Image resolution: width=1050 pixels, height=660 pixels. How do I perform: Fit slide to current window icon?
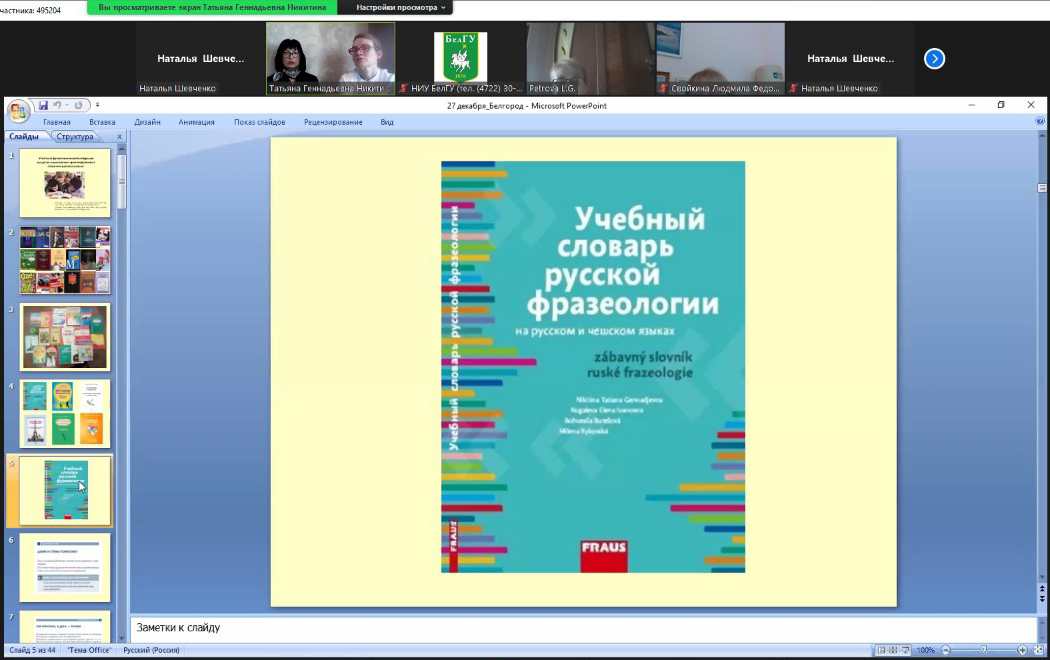[1039, 650]
